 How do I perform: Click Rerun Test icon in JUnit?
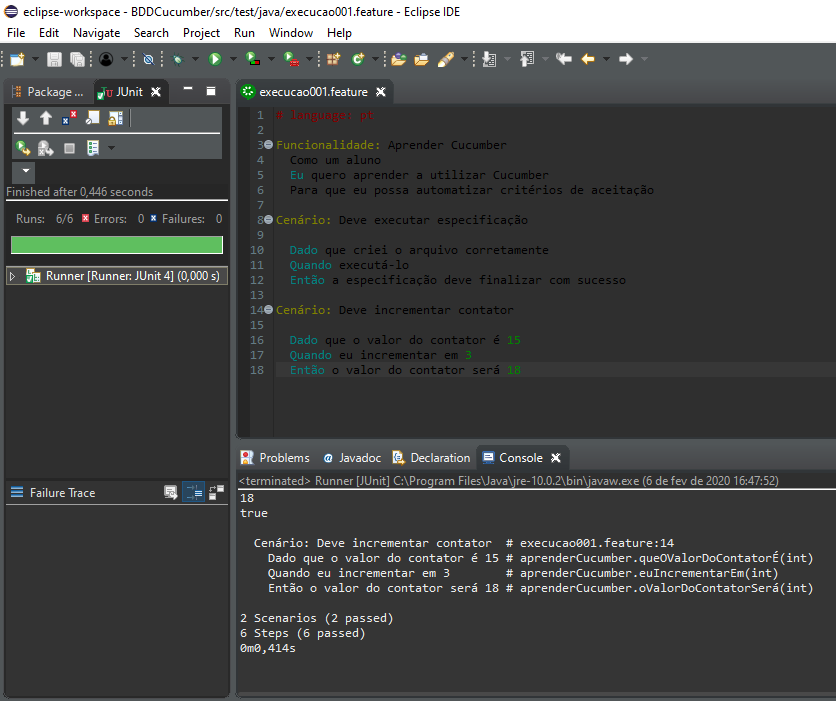[x=23, y=148]
